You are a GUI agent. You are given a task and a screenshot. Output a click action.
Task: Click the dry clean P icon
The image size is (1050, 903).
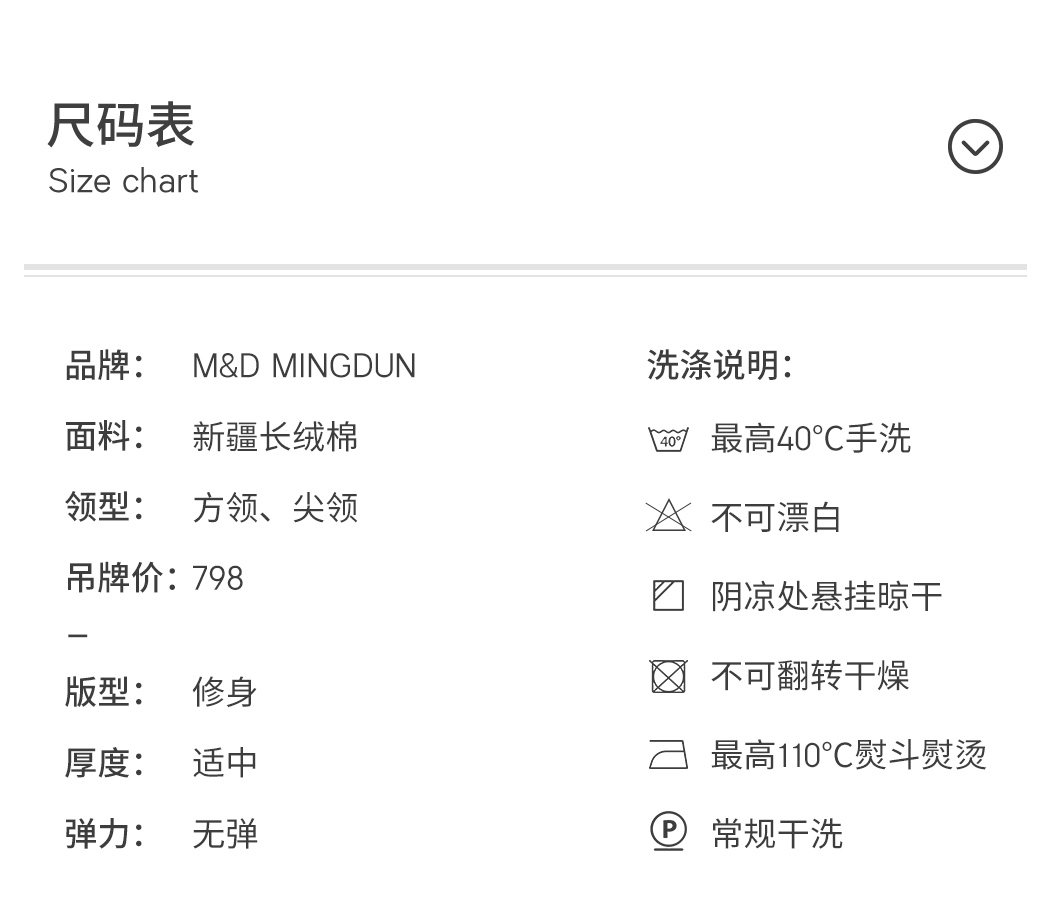[x=668, y=832]
